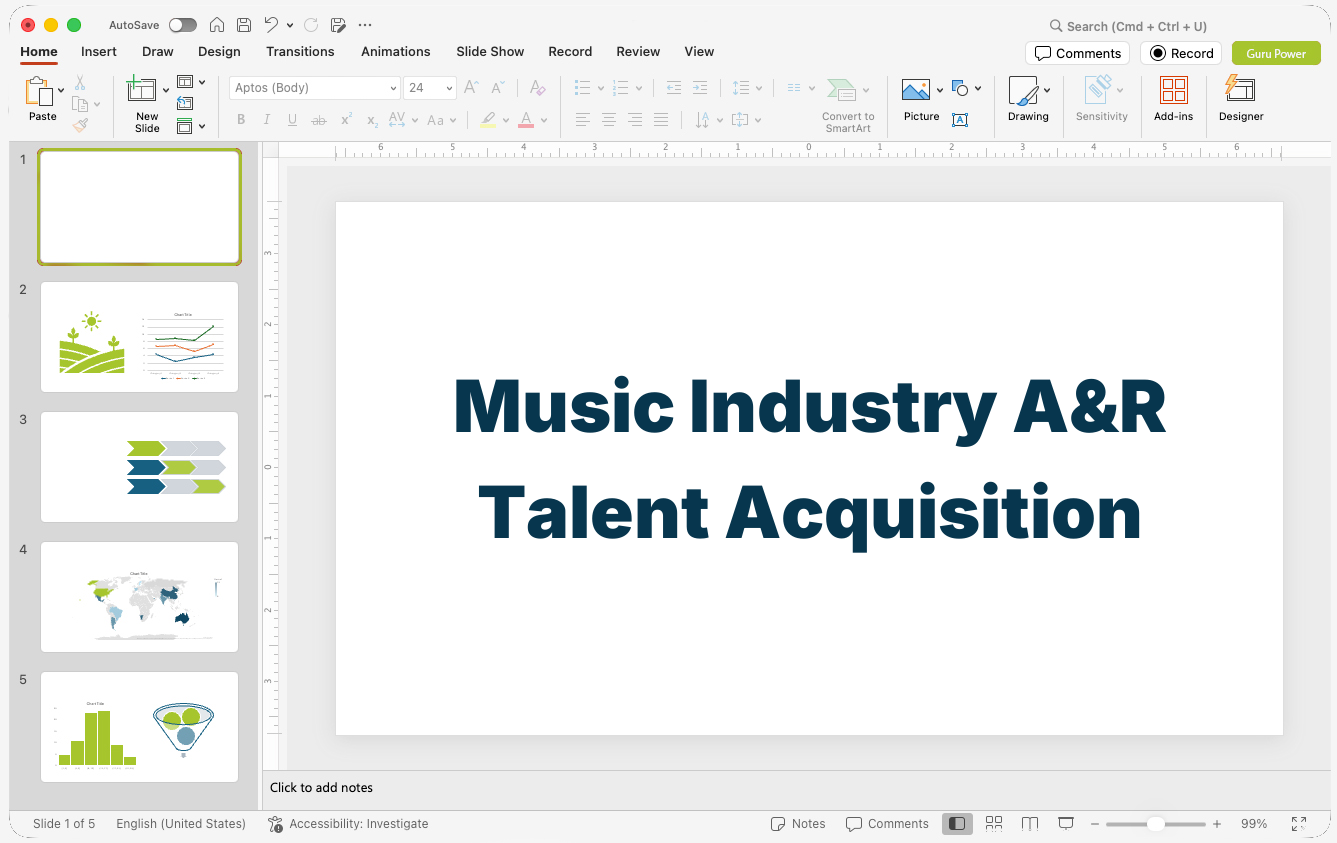Image resolution: width=1337 pixels, height=843 pixels.
Task: Open the Review tab
Action: (x=638, y=51)
